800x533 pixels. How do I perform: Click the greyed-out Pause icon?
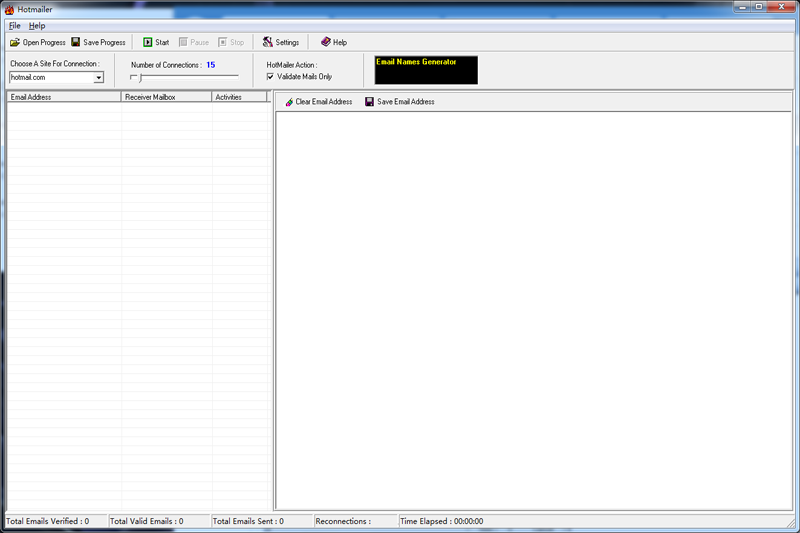(183, 42)
